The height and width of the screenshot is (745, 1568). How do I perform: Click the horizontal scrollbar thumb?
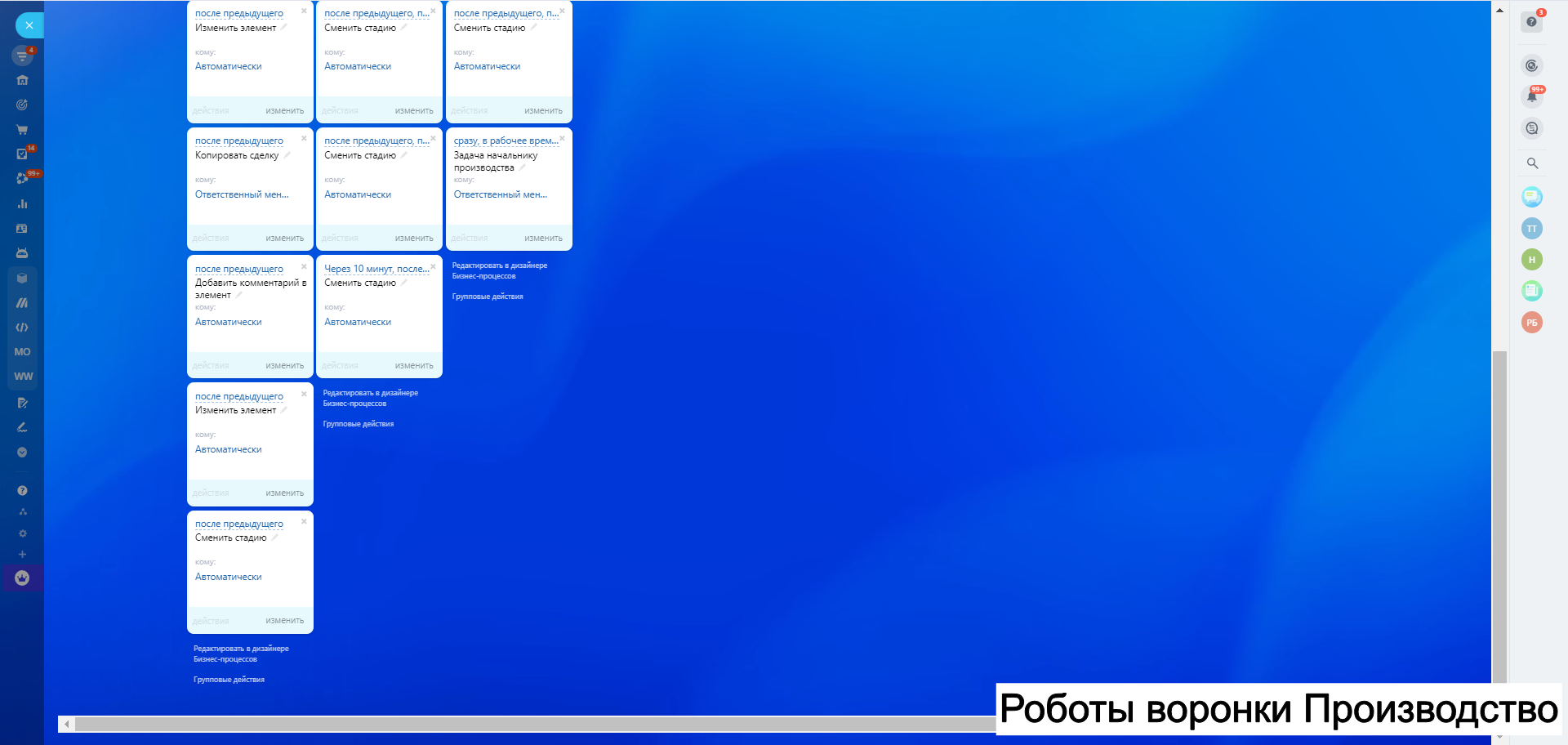pyautogui.click(x=536, y=725)
